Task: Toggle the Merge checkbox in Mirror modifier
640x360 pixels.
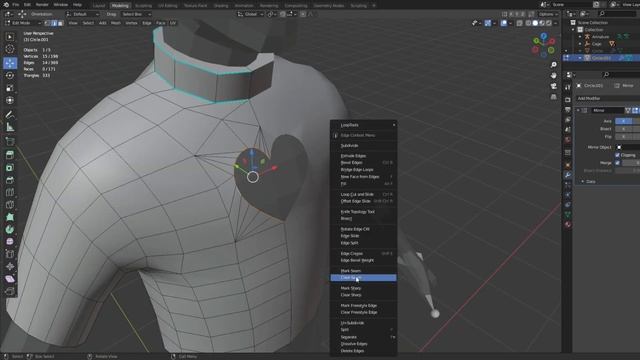Action: pos(618,163)
